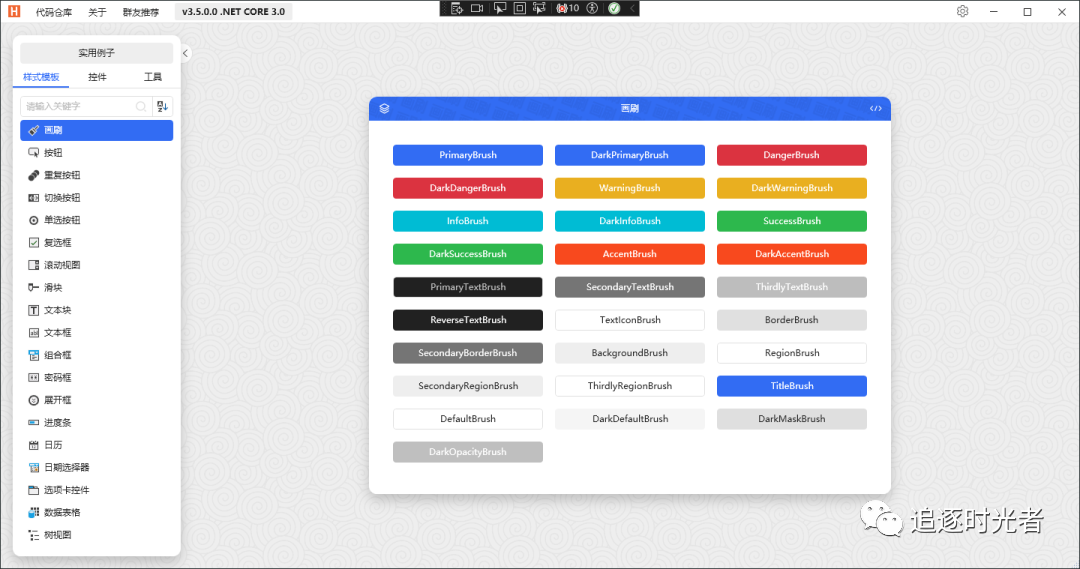The width and height of the screenshot is (1080, 569).
Task: Open the settings gear in title bar
Action: pyautogui.click(x=962, y=12)
